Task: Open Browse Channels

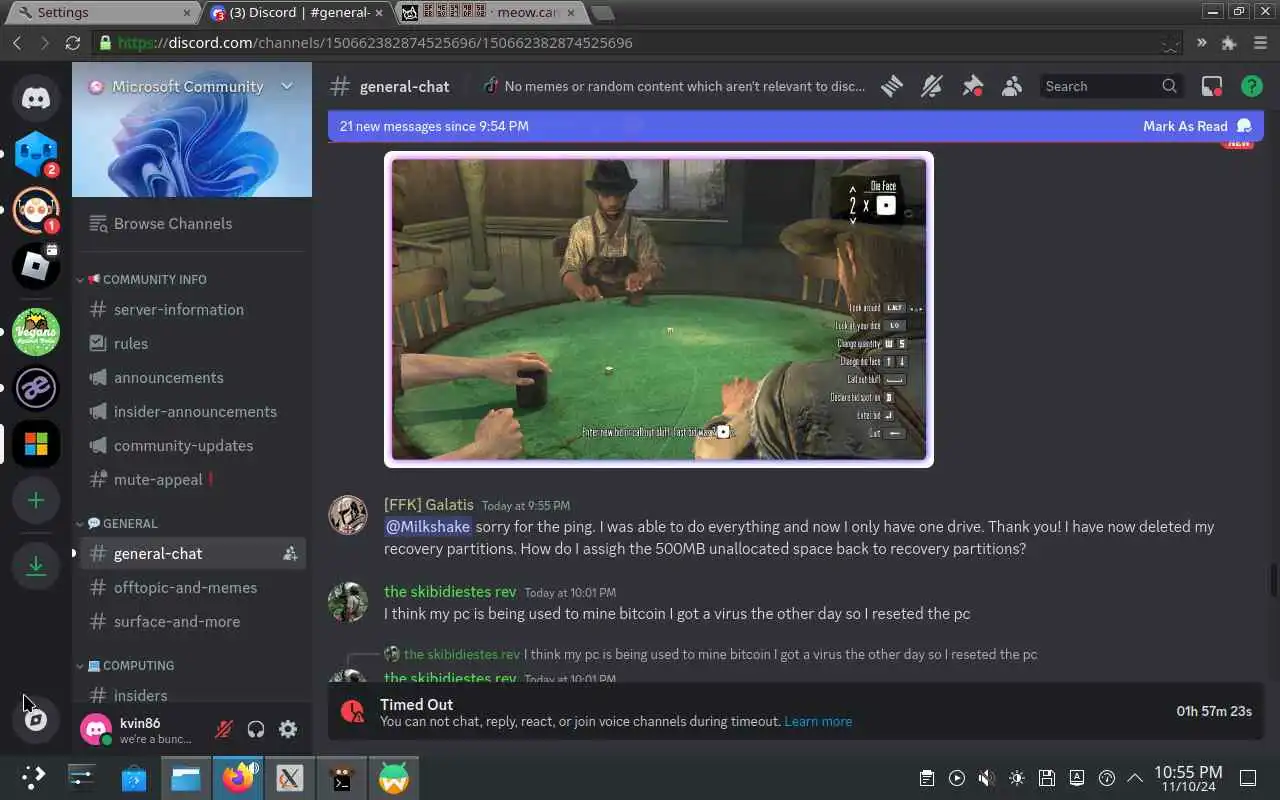Action: coord(192,224)
